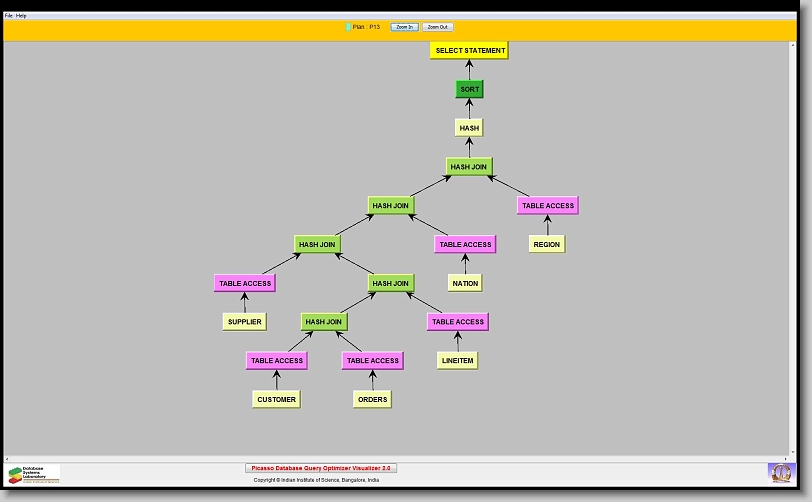Select the HASH node below SORT
Viewport: 812px width, 502px height.
[469, 128]
